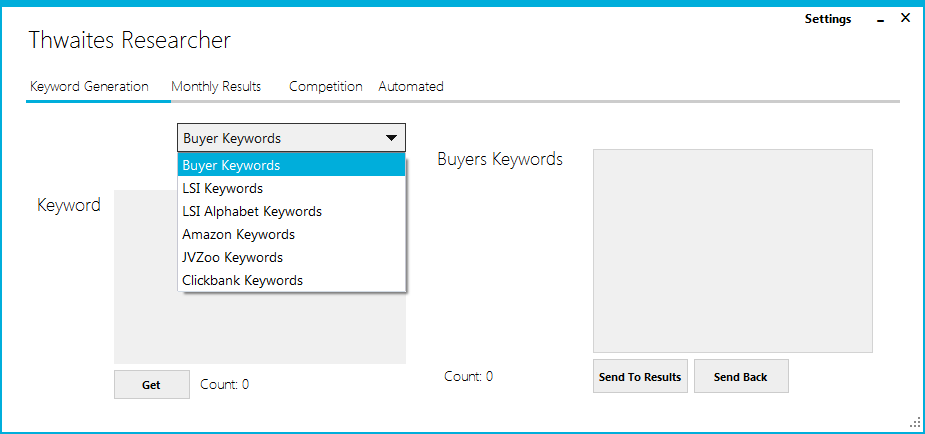Switch to the Keyword Generation tab
Viewport: 925px width, 434px height.
[x=89, y=87]
